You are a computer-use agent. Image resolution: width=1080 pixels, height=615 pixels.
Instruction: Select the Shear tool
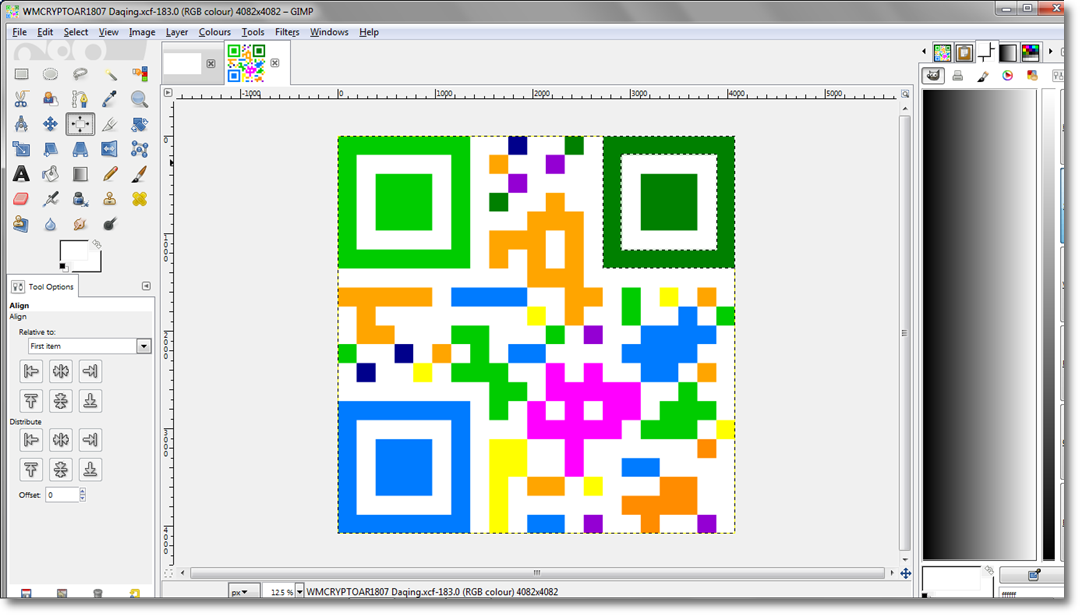50,149
